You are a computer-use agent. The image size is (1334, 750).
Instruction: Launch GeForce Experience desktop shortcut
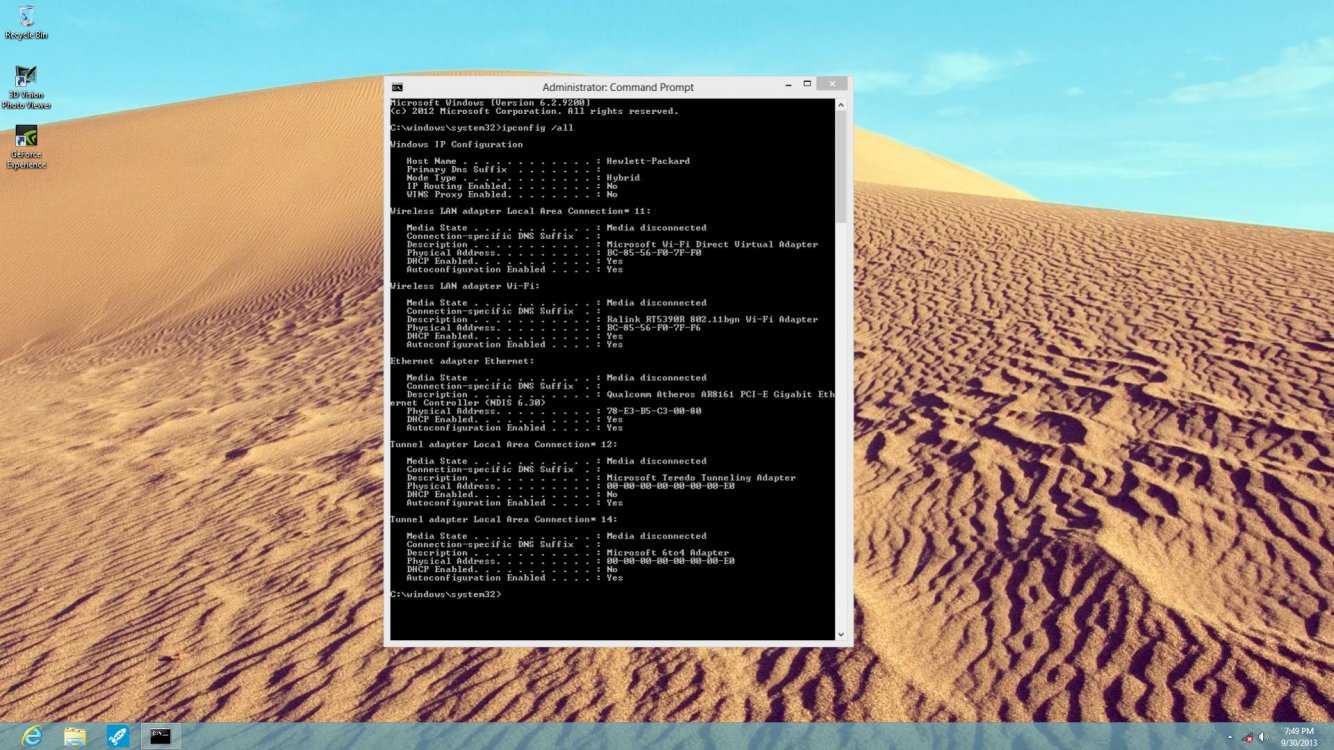point(26,147)
